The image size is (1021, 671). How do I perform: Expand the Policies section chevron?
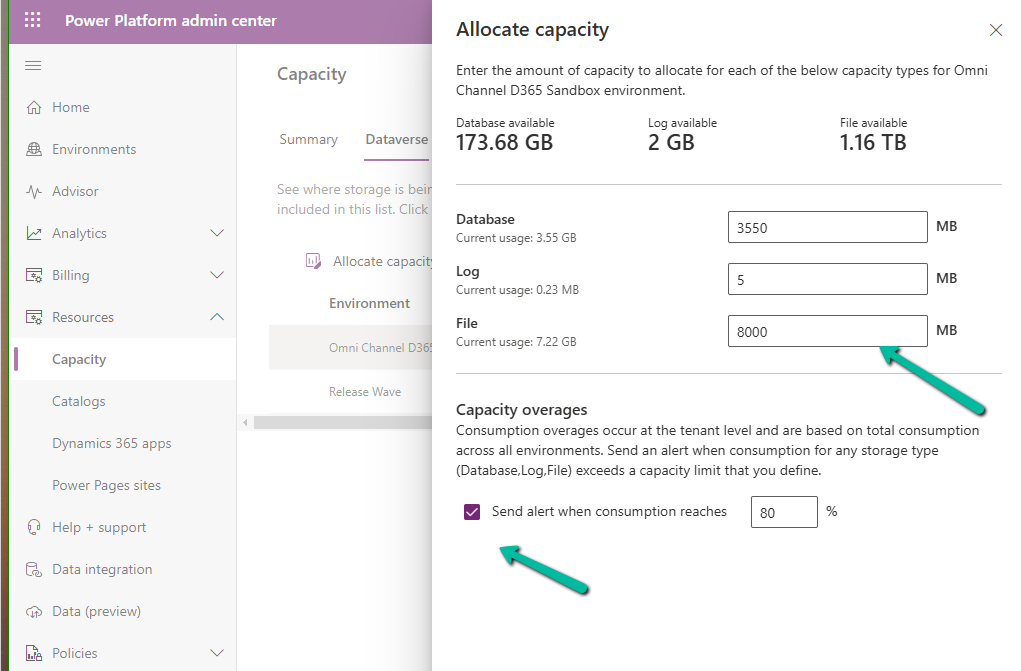216,654
